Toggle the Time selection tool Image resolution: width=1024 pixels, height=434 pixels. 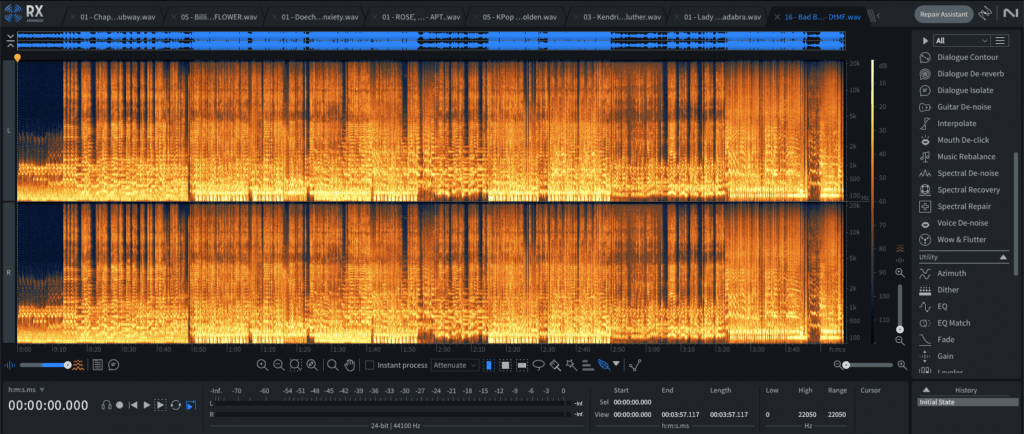tap(488, 365)
